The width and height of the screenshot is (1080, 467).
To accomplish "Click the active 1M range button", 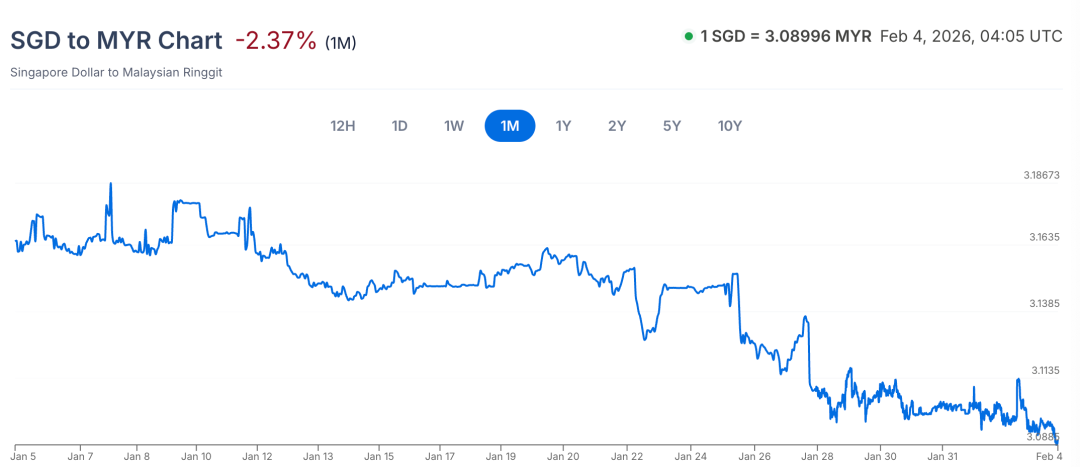I will pyautogui.click(x=510, y=126).
